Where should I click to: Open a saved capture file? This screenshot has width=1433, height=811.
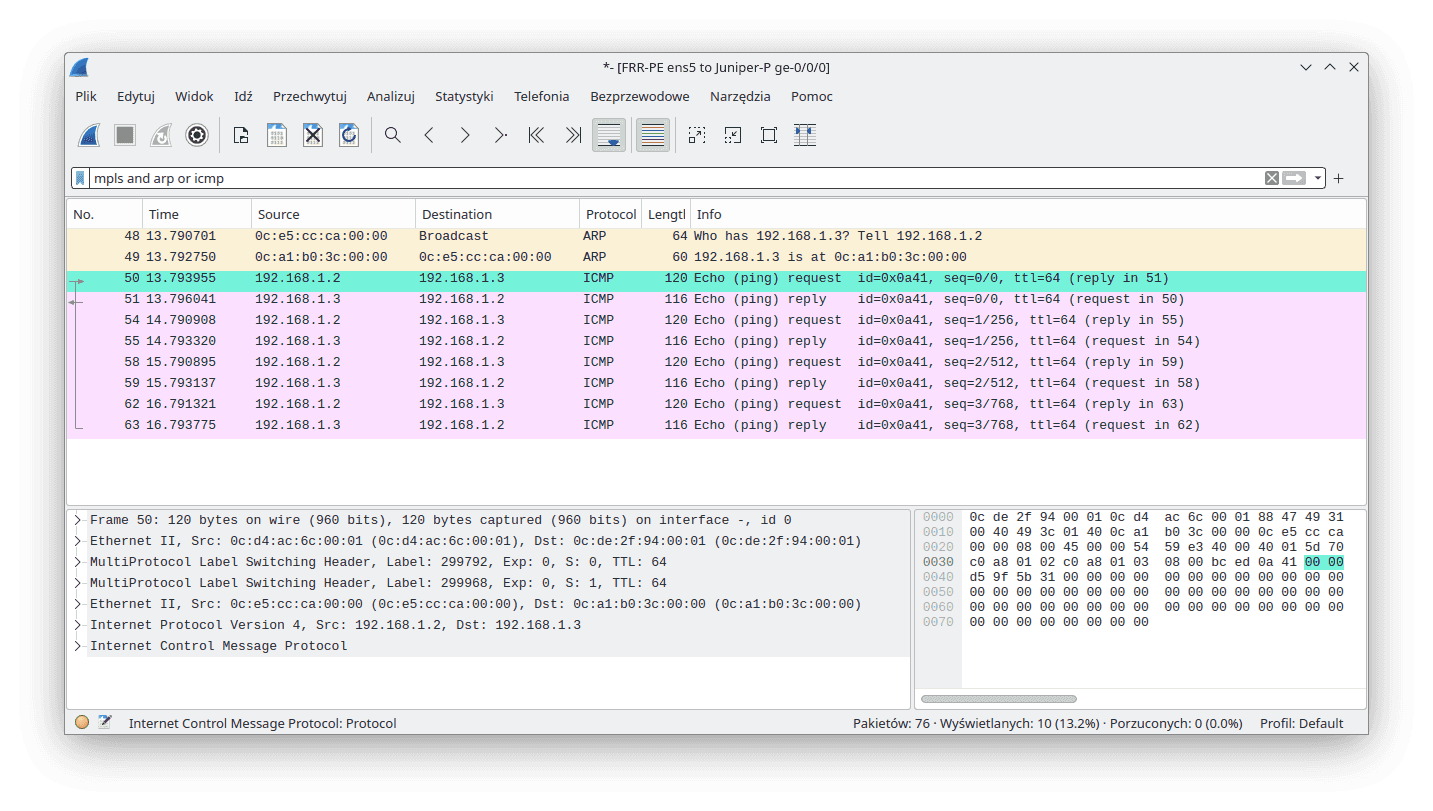coord(241,135)
